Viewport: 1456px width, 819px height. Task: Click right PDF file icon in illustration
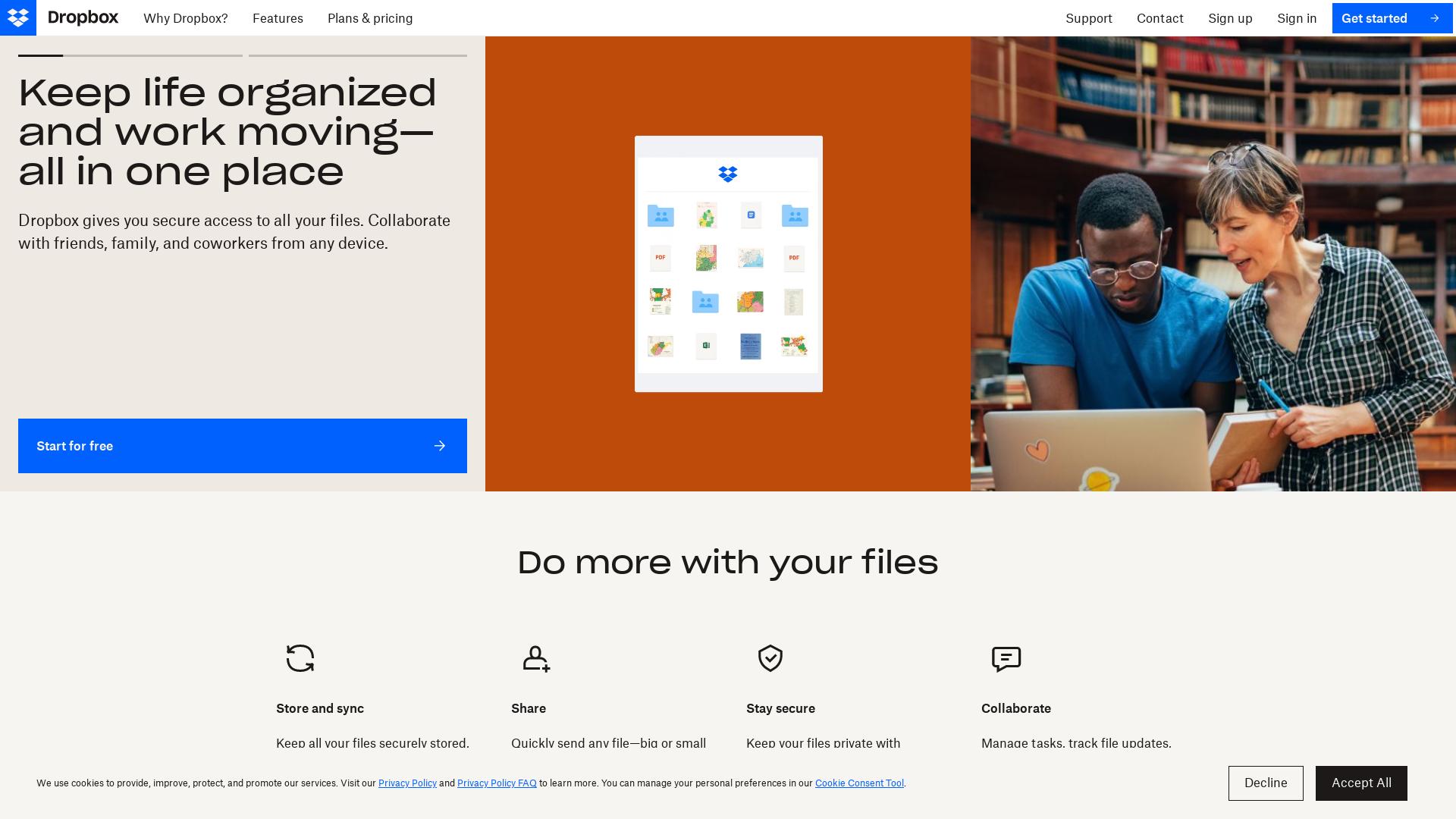794,258
